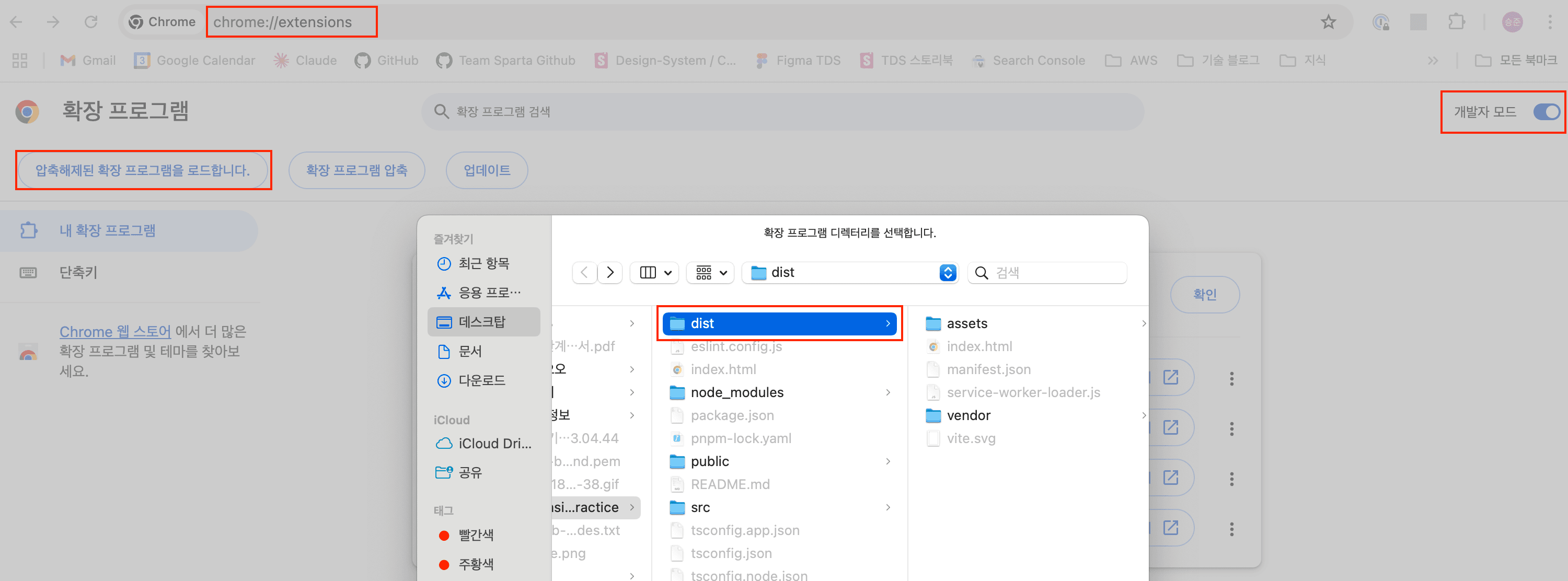The image size is (1568, 581).
Task: Open the Extensions puzzle icon in toolbar
Action: [x=1456, y=22]
